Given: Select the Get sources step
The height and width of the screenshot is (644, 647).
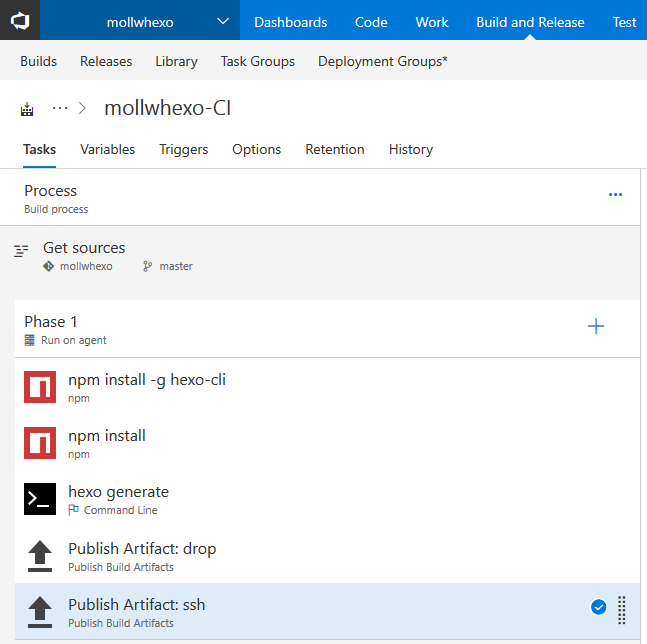Looking at the screenshot, I should 320,256.
